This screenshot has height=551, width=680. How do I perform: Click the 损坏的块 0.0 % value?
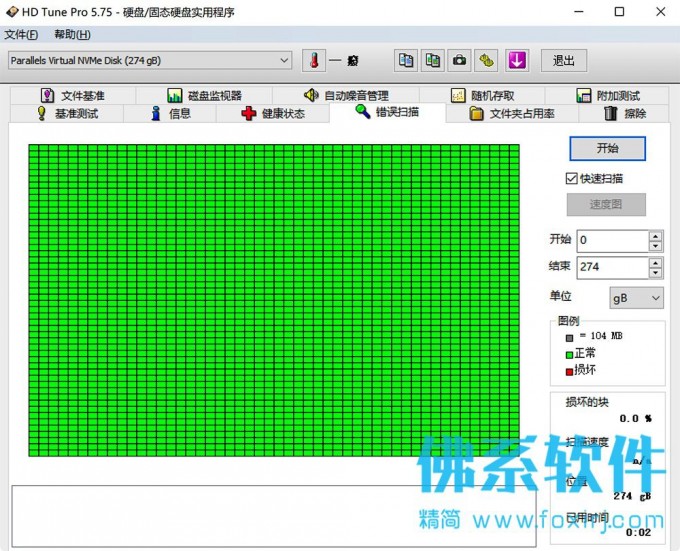(635, 418)
